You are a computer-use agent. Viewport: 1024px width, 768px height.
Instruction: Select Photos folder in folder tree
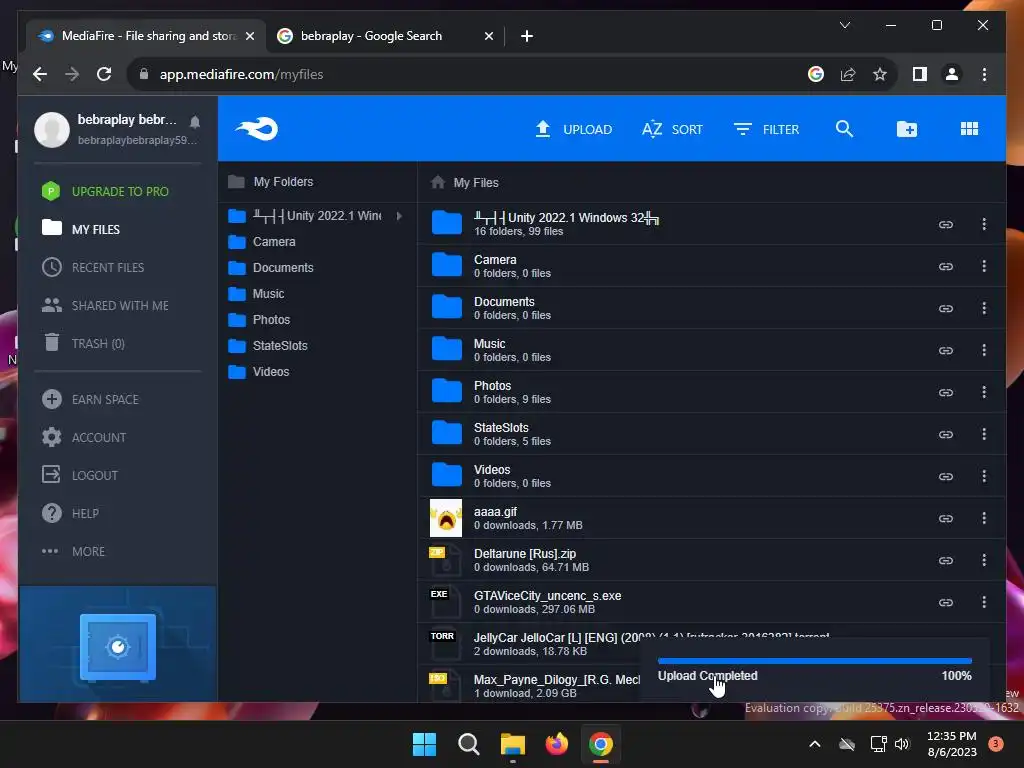click(x=259, y=319)
